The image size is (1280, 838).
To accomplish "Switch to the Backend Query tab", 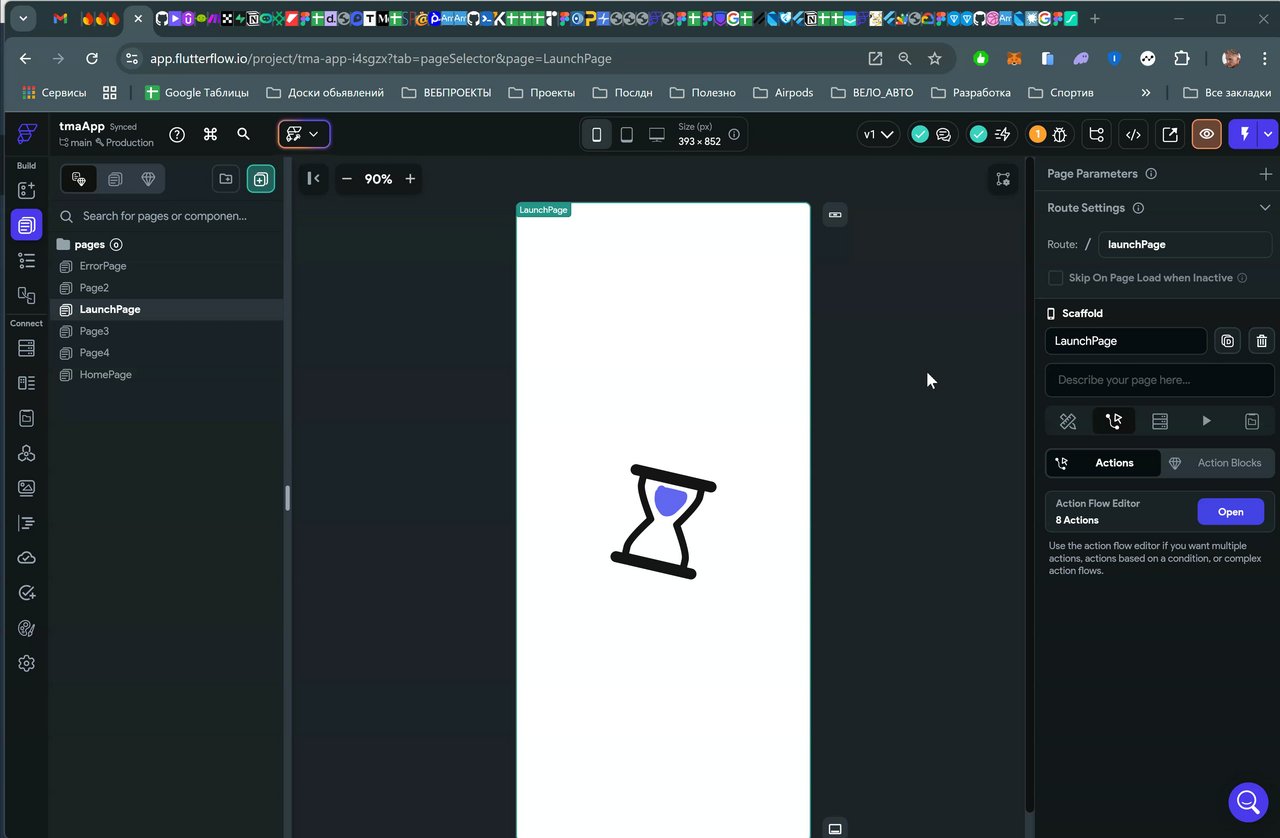I will (x=1160, y=422).
